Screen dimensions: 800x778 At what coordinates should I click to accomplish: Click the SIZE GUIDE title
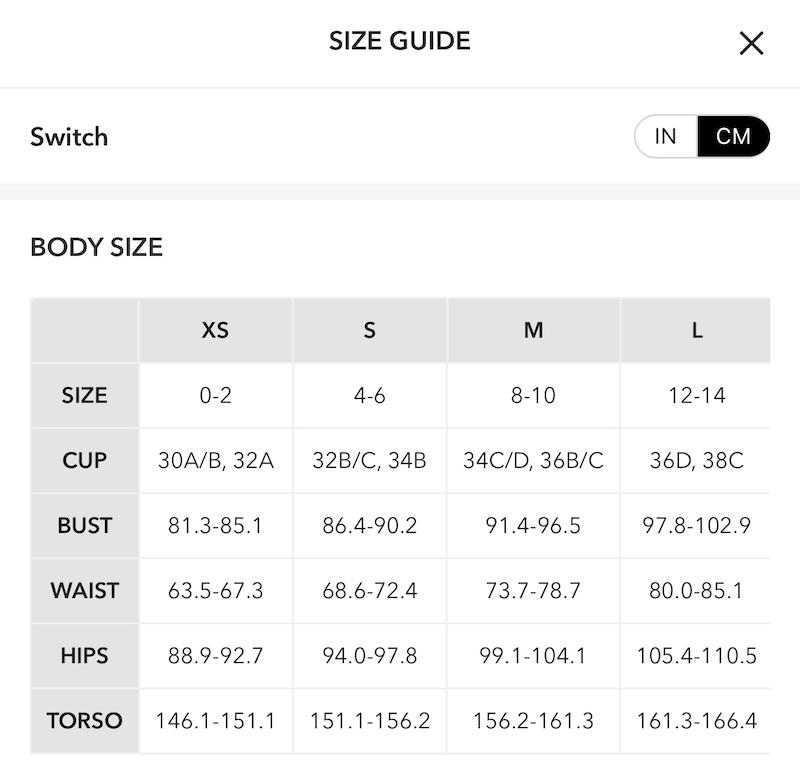tap(399, 41)
